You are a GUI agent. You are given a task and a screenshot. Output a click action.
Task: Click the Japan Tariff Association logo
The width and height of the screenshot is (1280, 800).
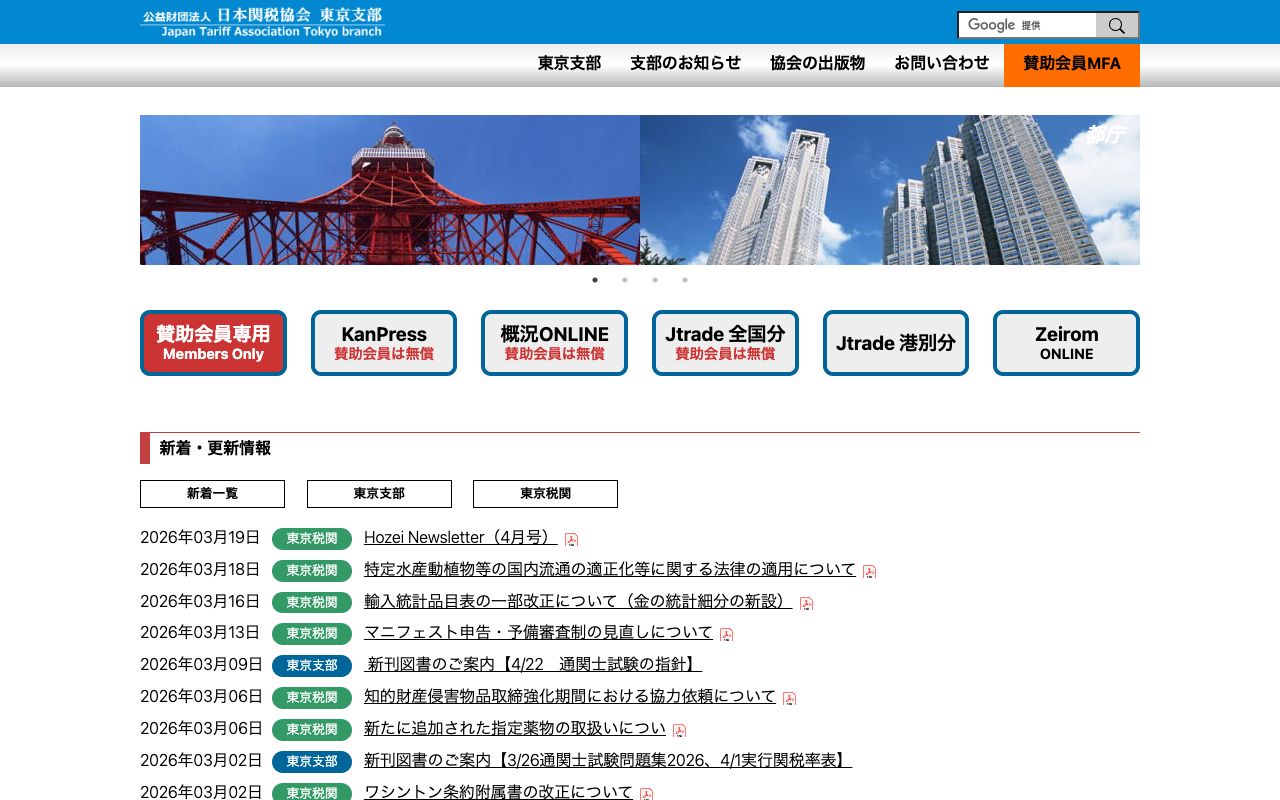coord(262,21)
